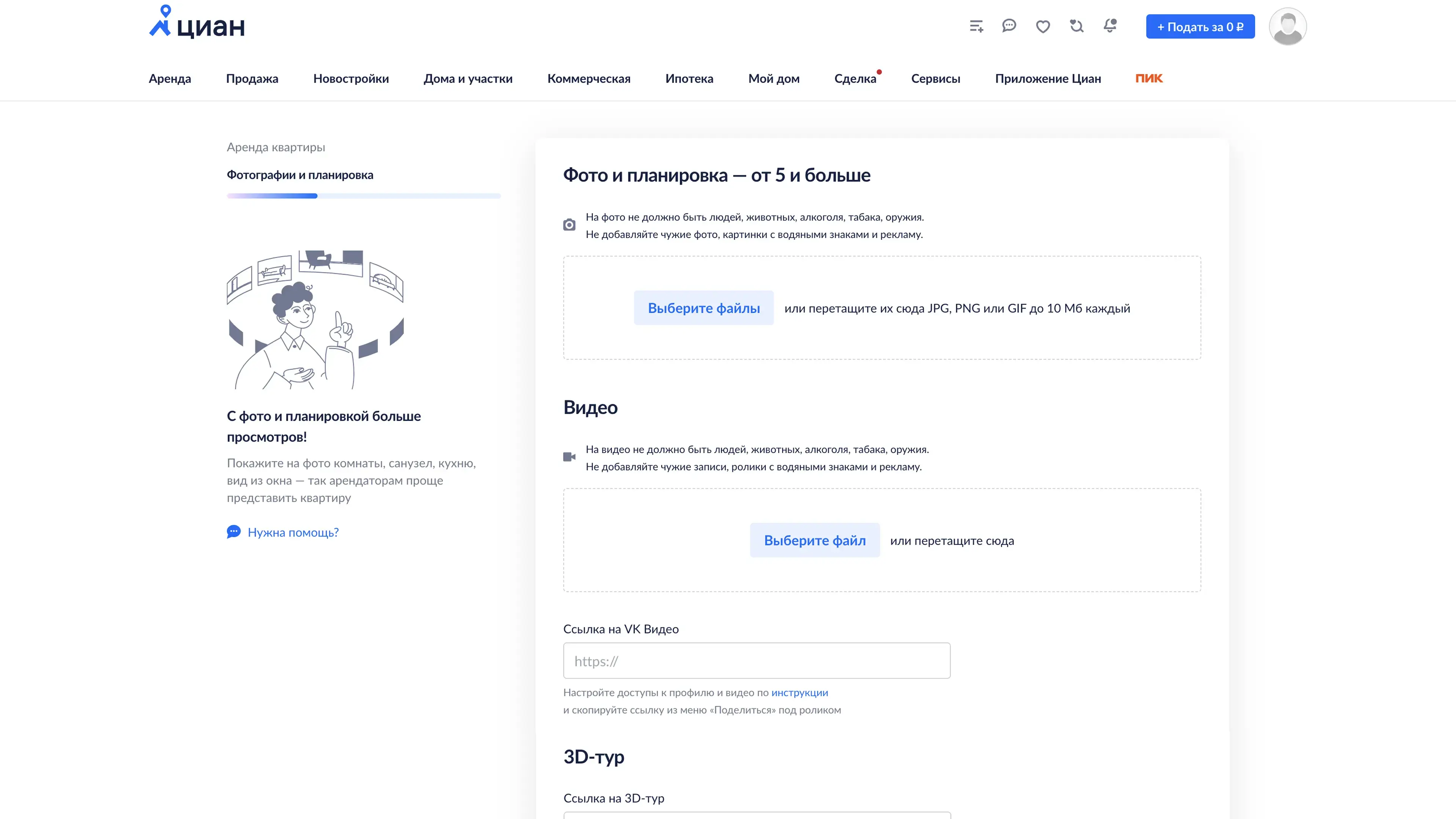1456x819 pixels.
Task: Open the chat messages icon
Action: coord(1009,26)
